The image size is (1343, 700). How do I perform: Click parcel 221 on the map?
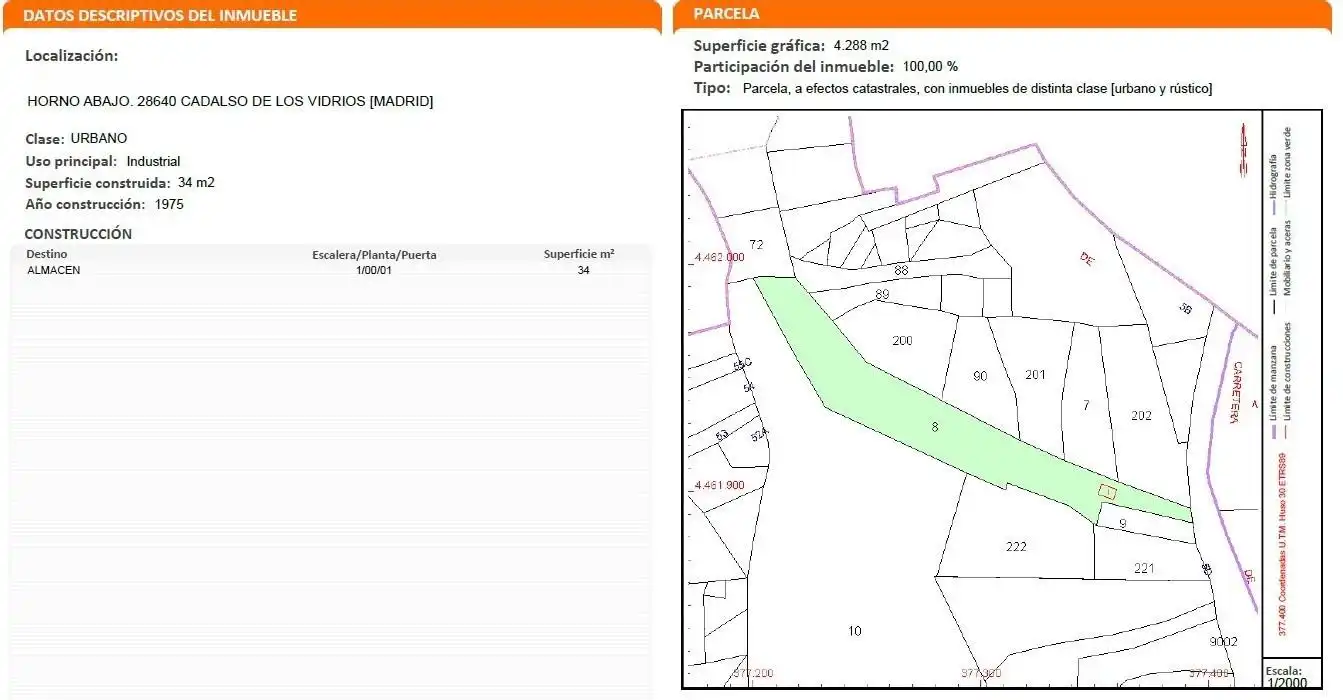click(1145, 569)
